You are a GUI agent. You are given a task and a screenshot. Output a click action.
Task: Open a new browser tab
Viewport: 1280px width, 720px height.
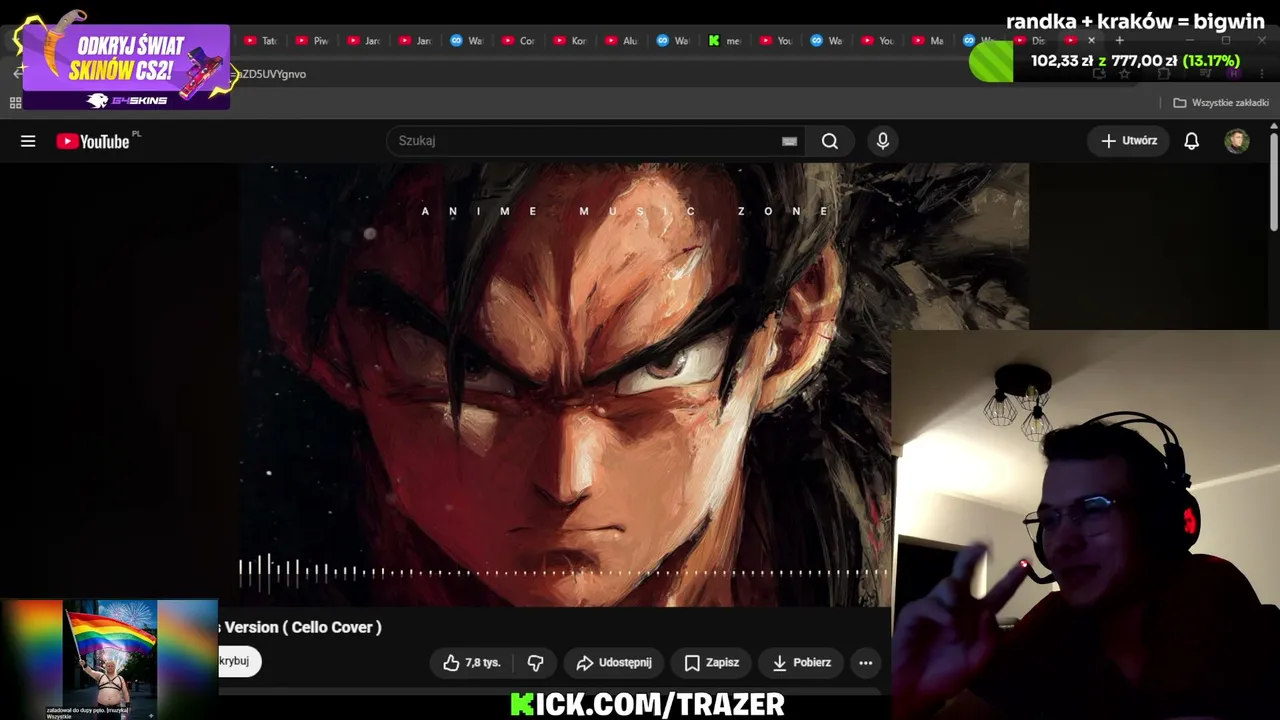1119,40
